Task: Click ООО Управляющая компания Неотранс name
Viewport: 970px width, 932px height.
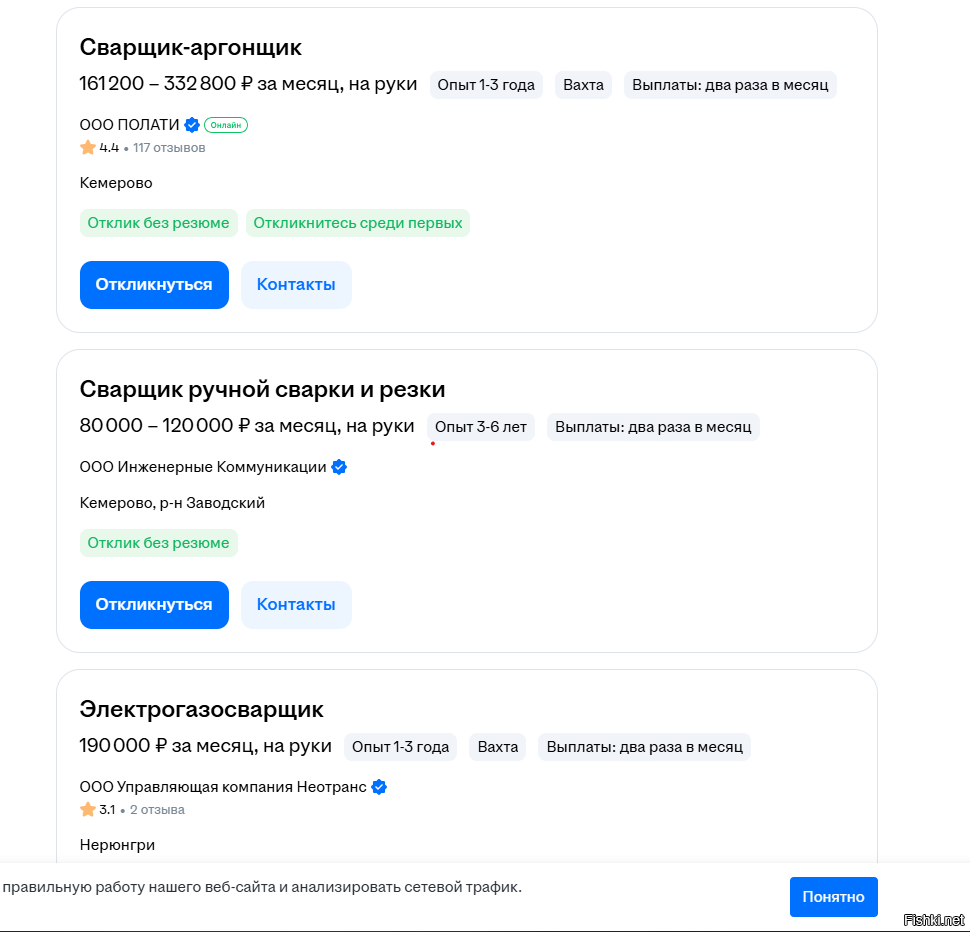Action: [223, 787]
